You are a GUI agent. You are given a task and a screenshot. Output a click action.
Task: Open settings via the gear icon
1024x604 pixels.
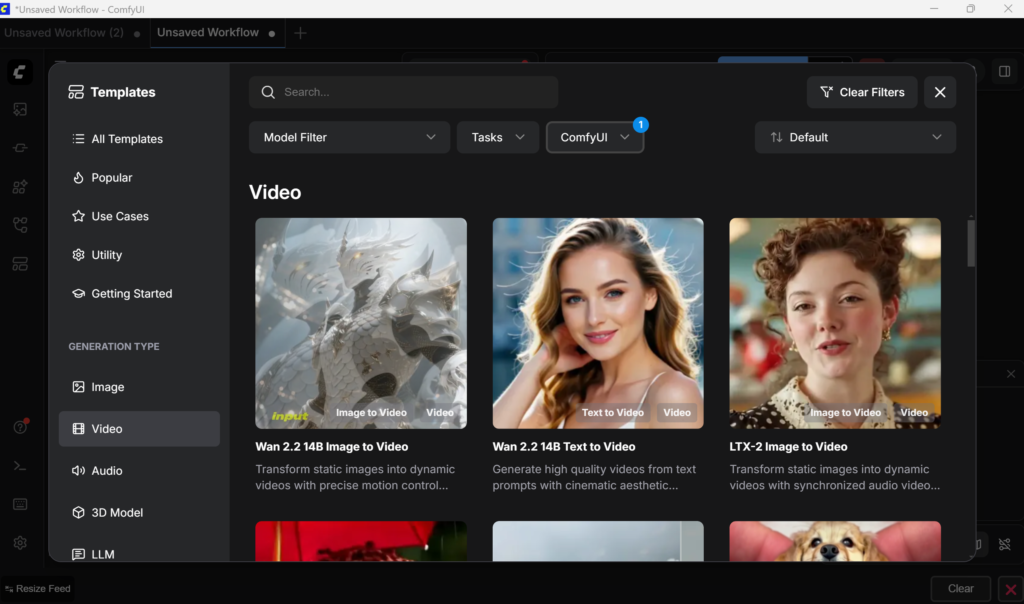pos(20,543)
